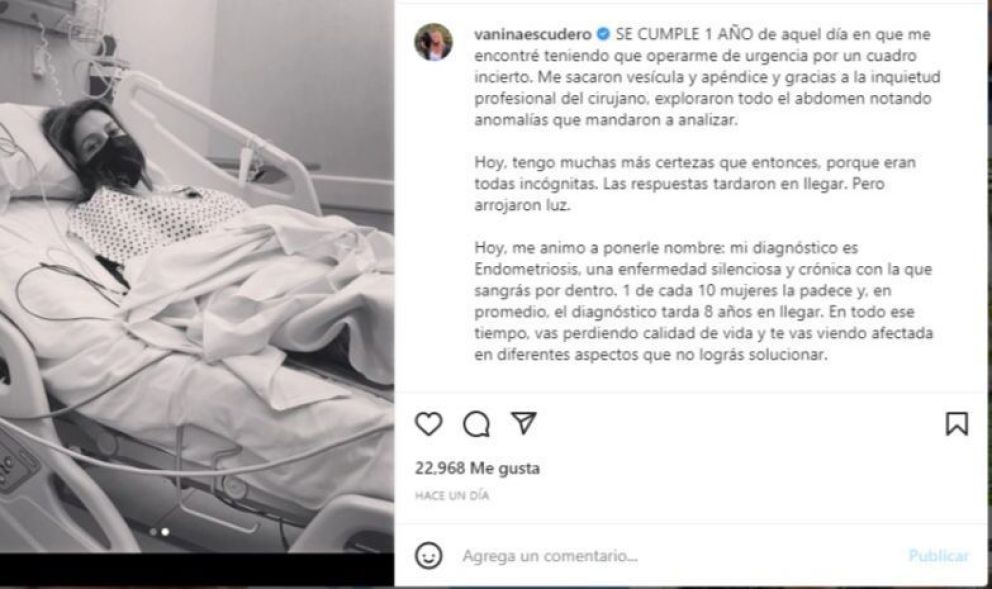Save the post with the bookmark icon
This screenshot has height=589, width=992.
957,424
